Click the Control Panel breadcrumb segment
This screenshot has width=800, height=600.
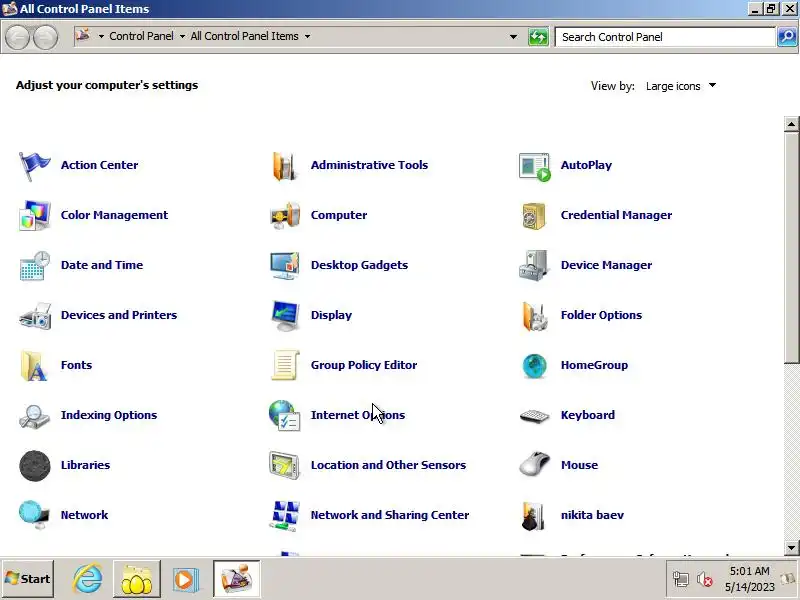141,36
